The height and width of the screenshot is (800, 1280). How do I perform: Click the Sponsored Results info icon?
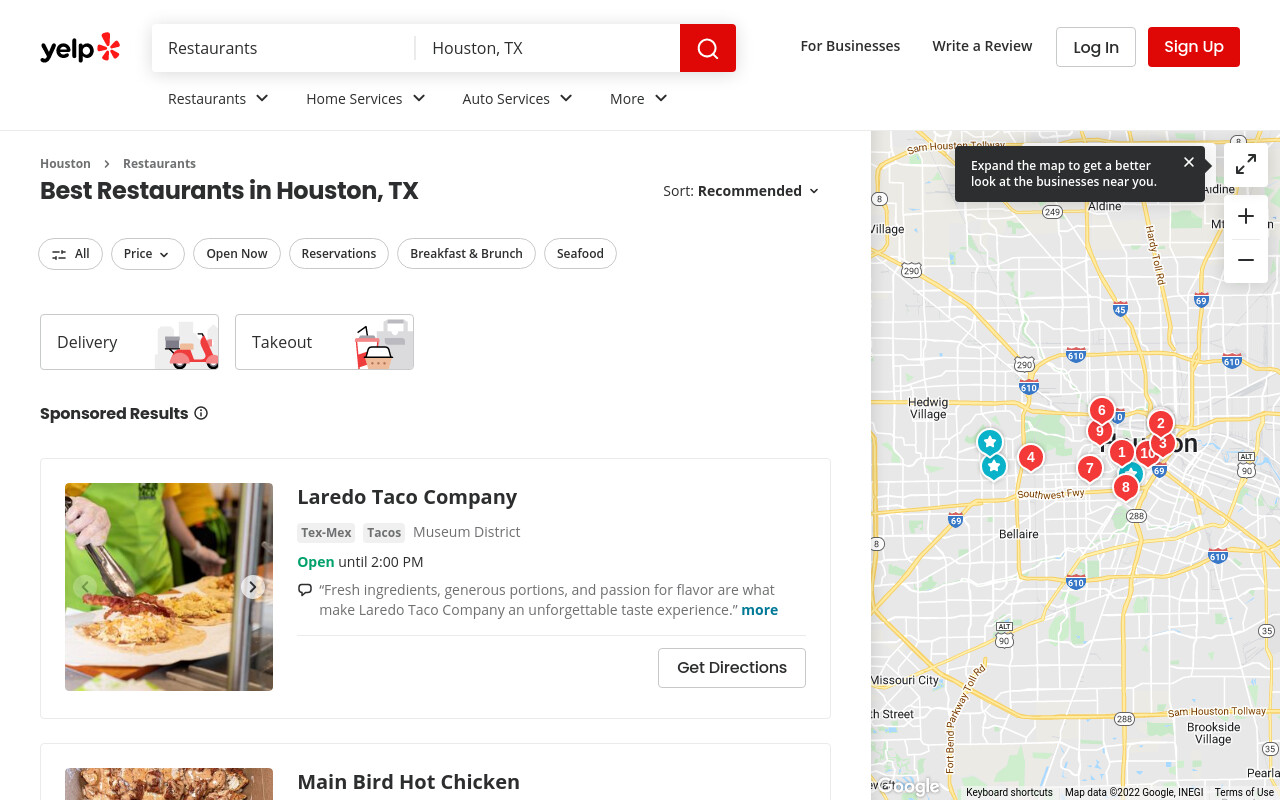[x=201, y=413]
